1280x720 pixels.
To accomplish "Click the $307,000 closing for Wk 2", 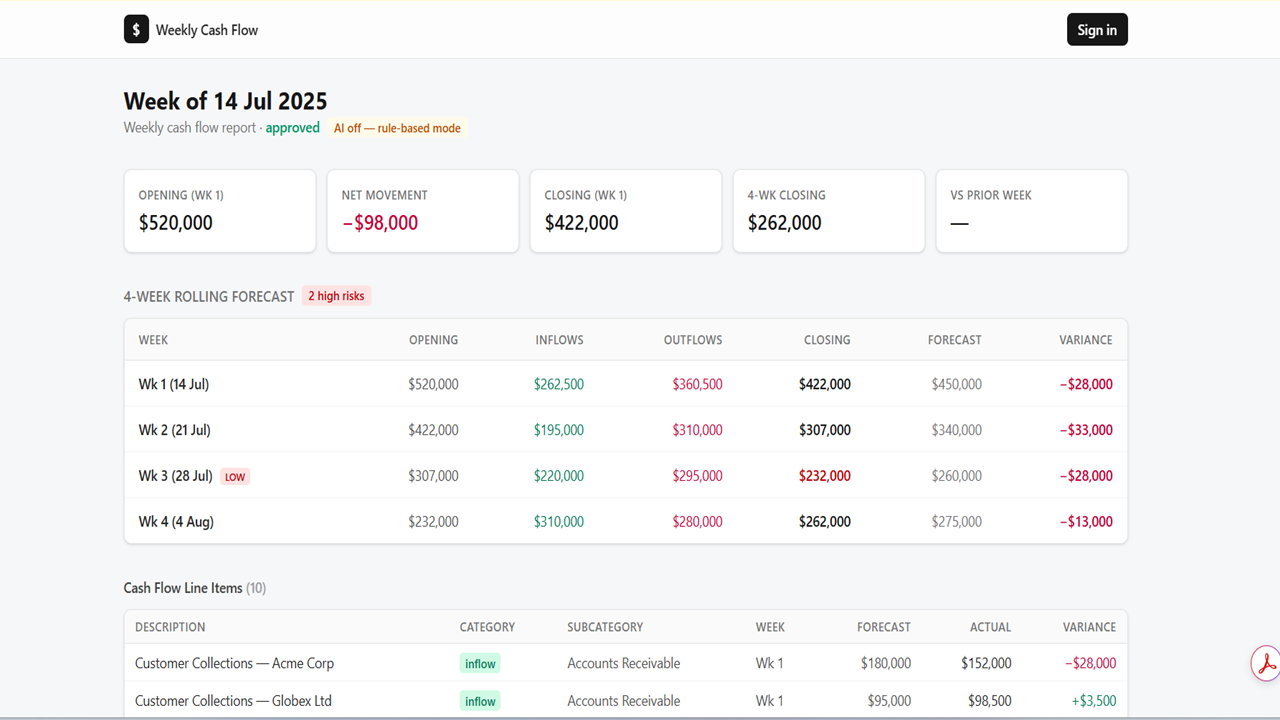I will [825, 430].
